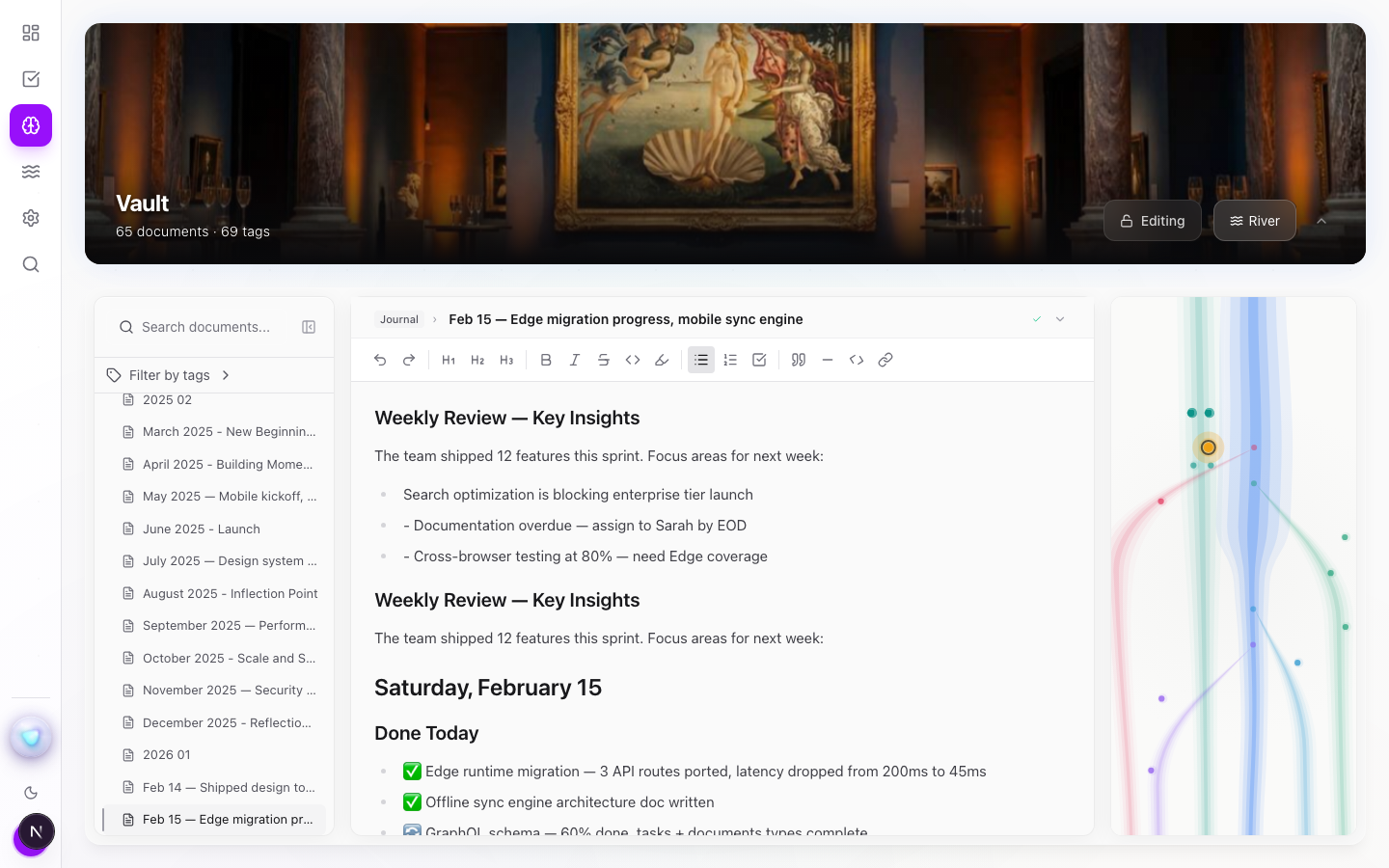
Task: Click the Search documents input field
Action: point(206,327)
